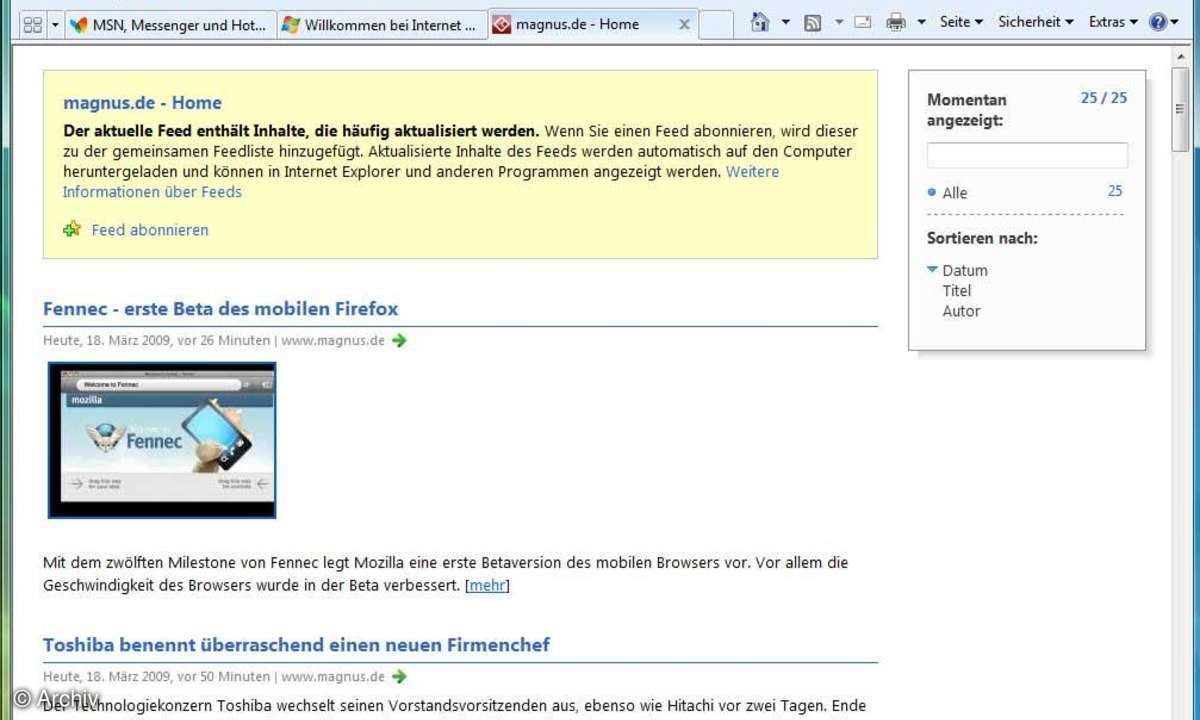Open the Quick Tabs grid view
Viewport: 1200px width, 720px height.
pos(32,24)
